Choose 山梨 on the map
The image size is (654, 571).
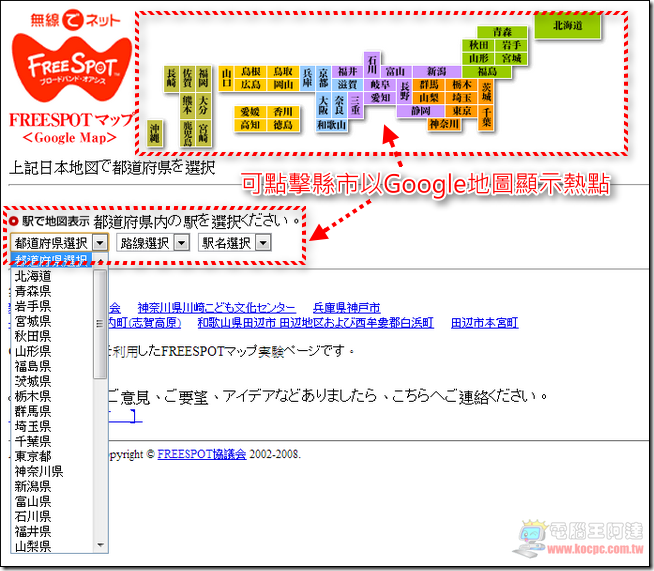(x=428, y=98)
